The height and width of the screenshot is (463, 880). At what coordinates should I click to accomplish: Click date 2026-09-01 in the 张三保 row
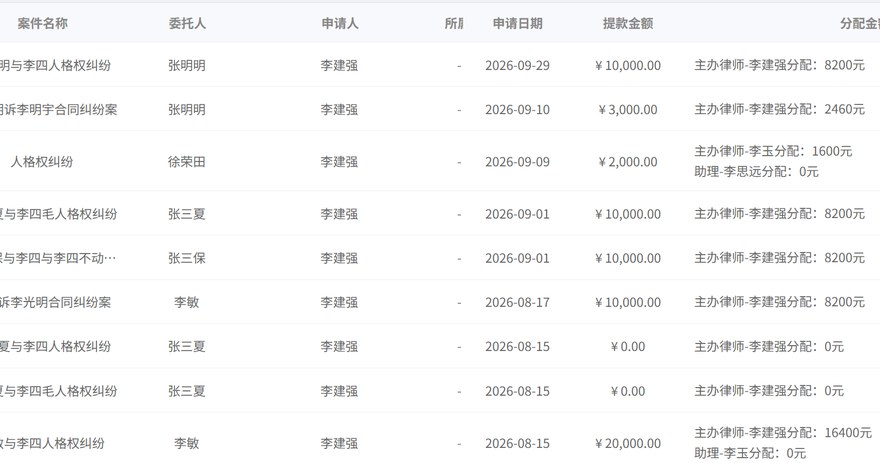click(x=517, y=258)
